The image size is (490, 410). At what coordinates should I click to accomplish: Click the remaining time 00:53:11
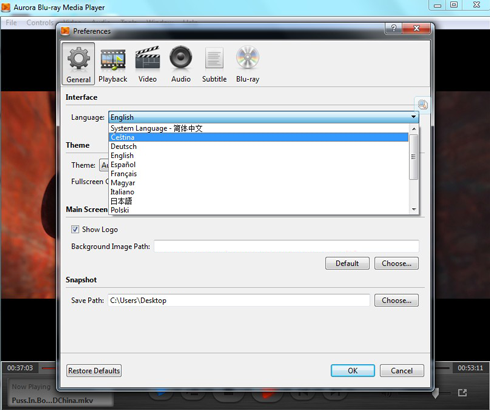coord(470,368)
